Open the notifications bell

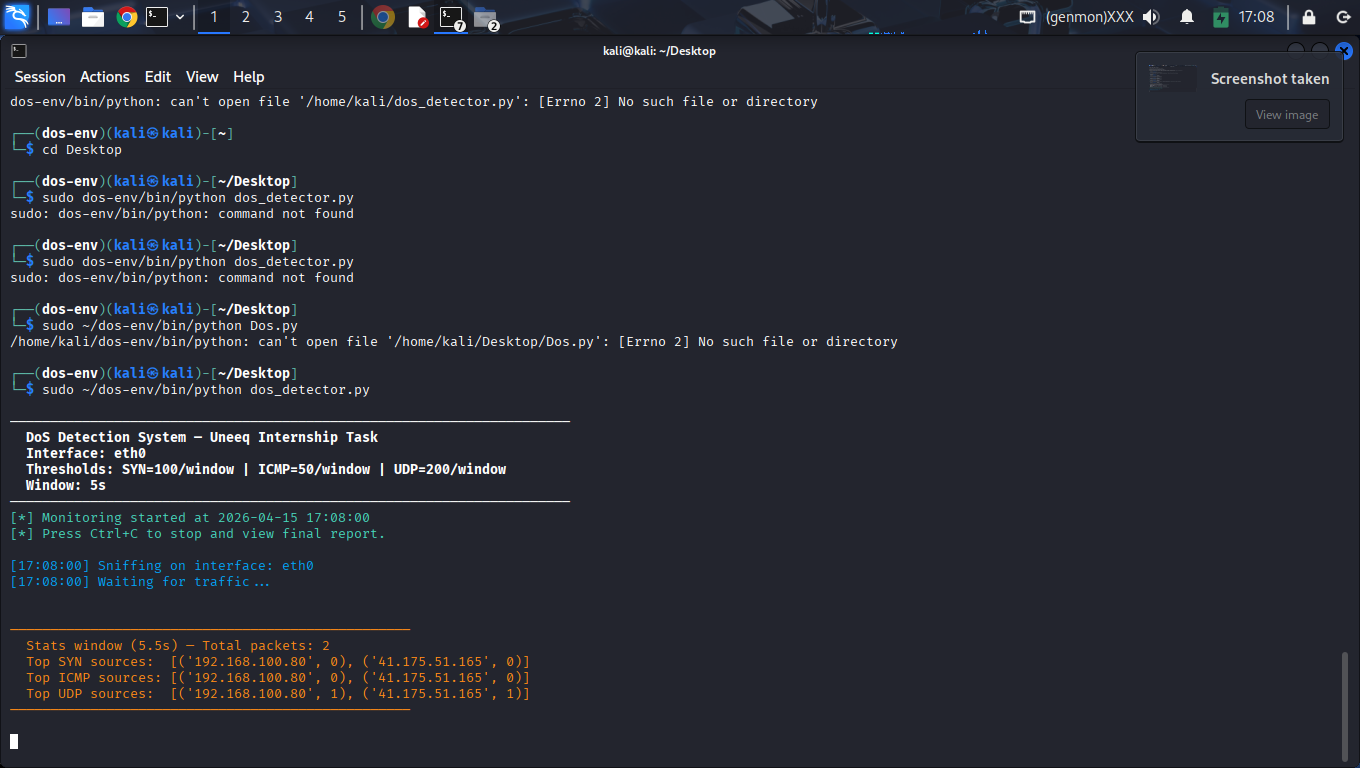(x=1187, y=17)
